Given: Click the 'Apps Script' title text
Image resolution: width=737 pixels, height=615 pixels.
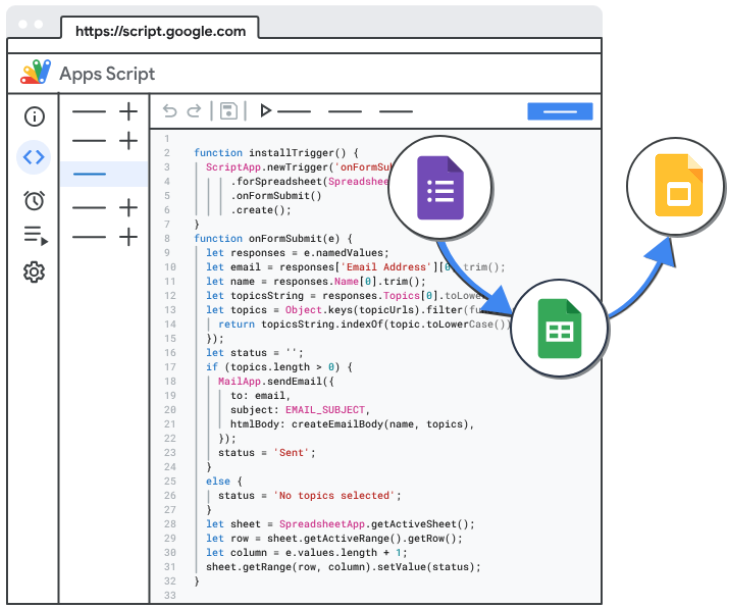Looking at the screenshot, I should [x=107, y=74].
